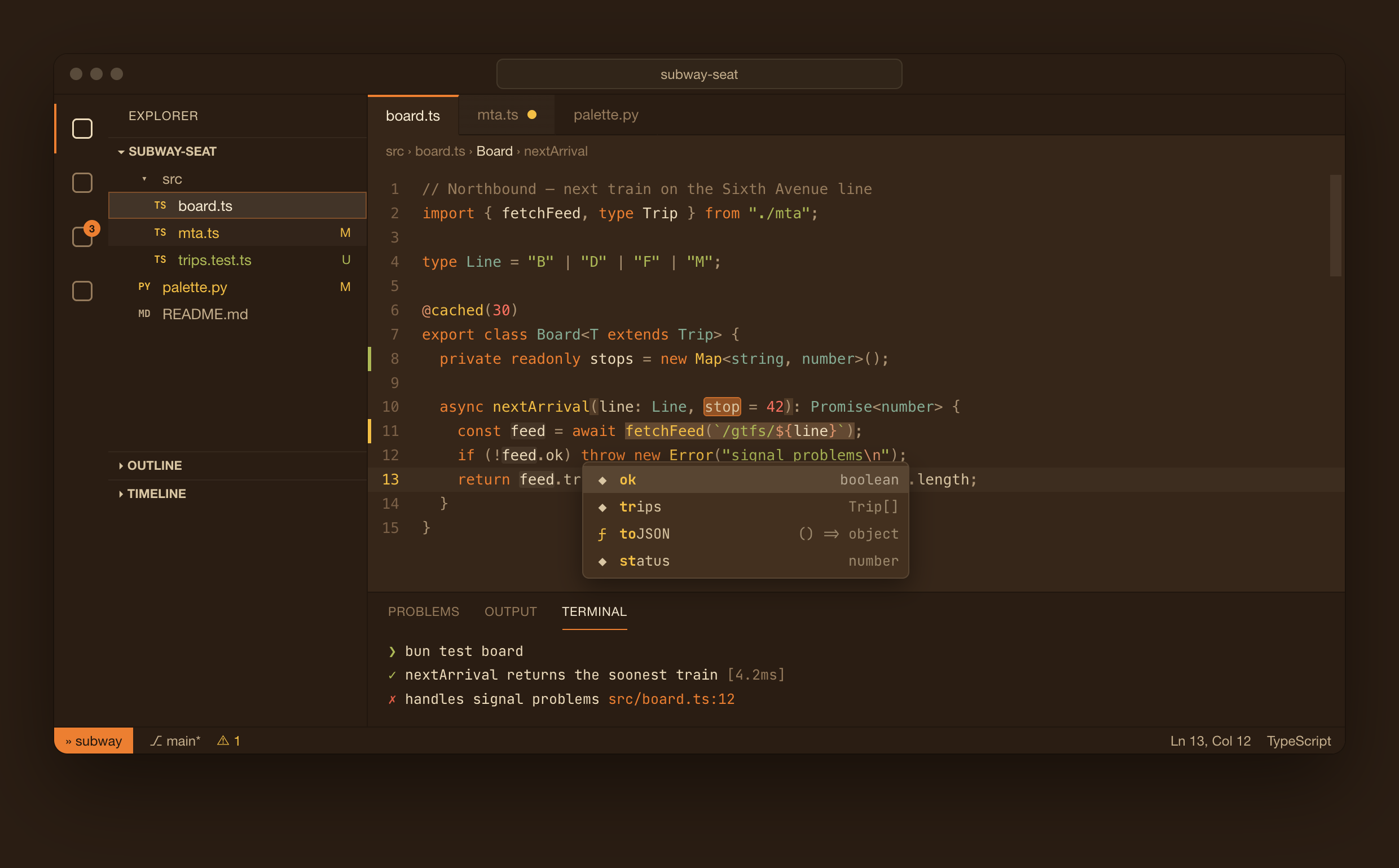Collapse the src folder
The height and width of the screenshot is (868, 1399).
click(x=144, y=179)
